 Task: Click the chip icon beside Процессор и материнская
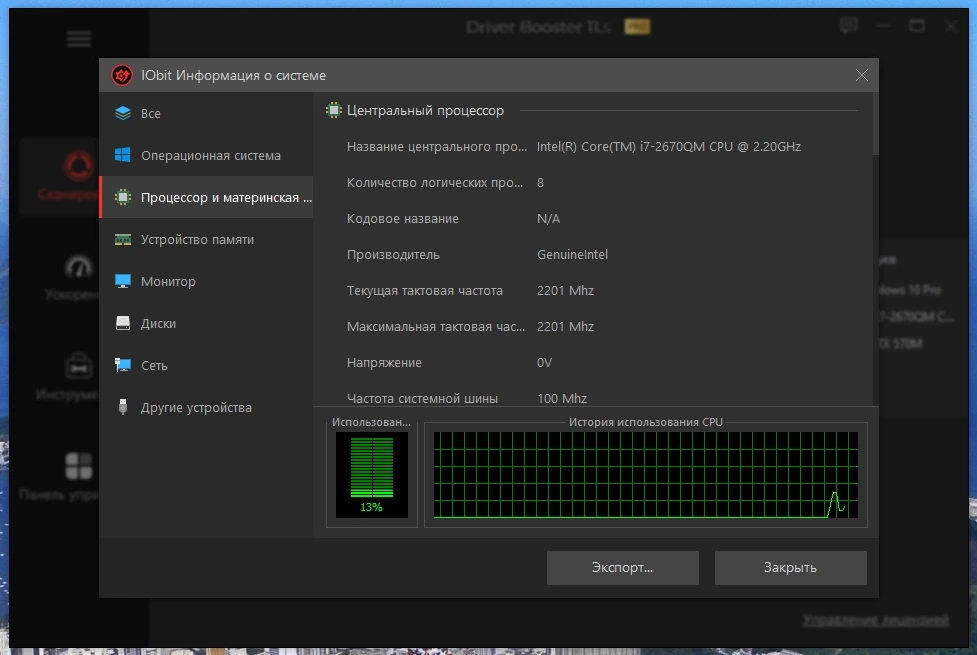point(123,197)
